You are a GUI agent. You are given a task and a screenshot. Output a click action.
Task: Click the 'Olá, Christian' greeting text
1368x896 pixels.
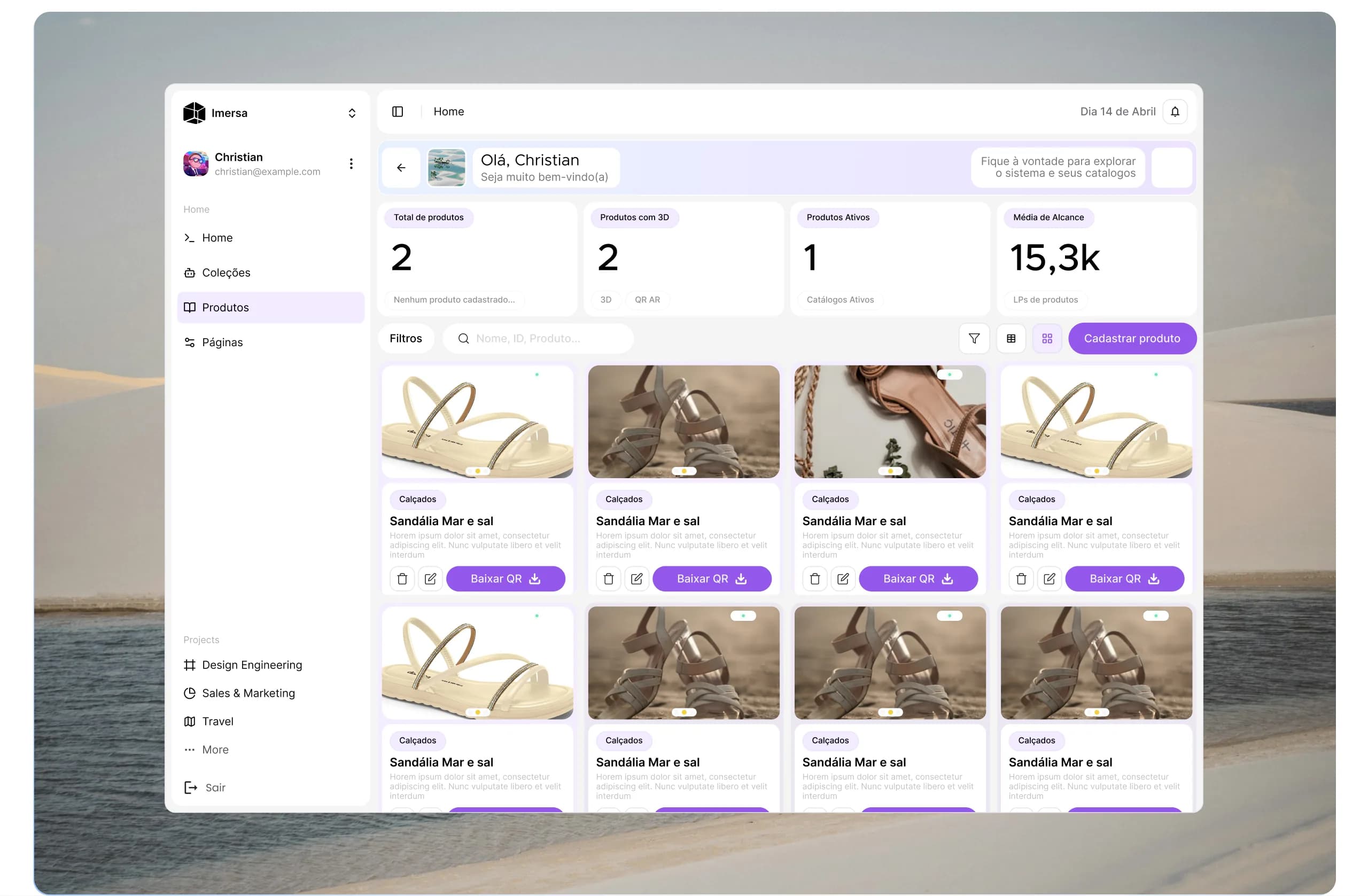(530, 160)
